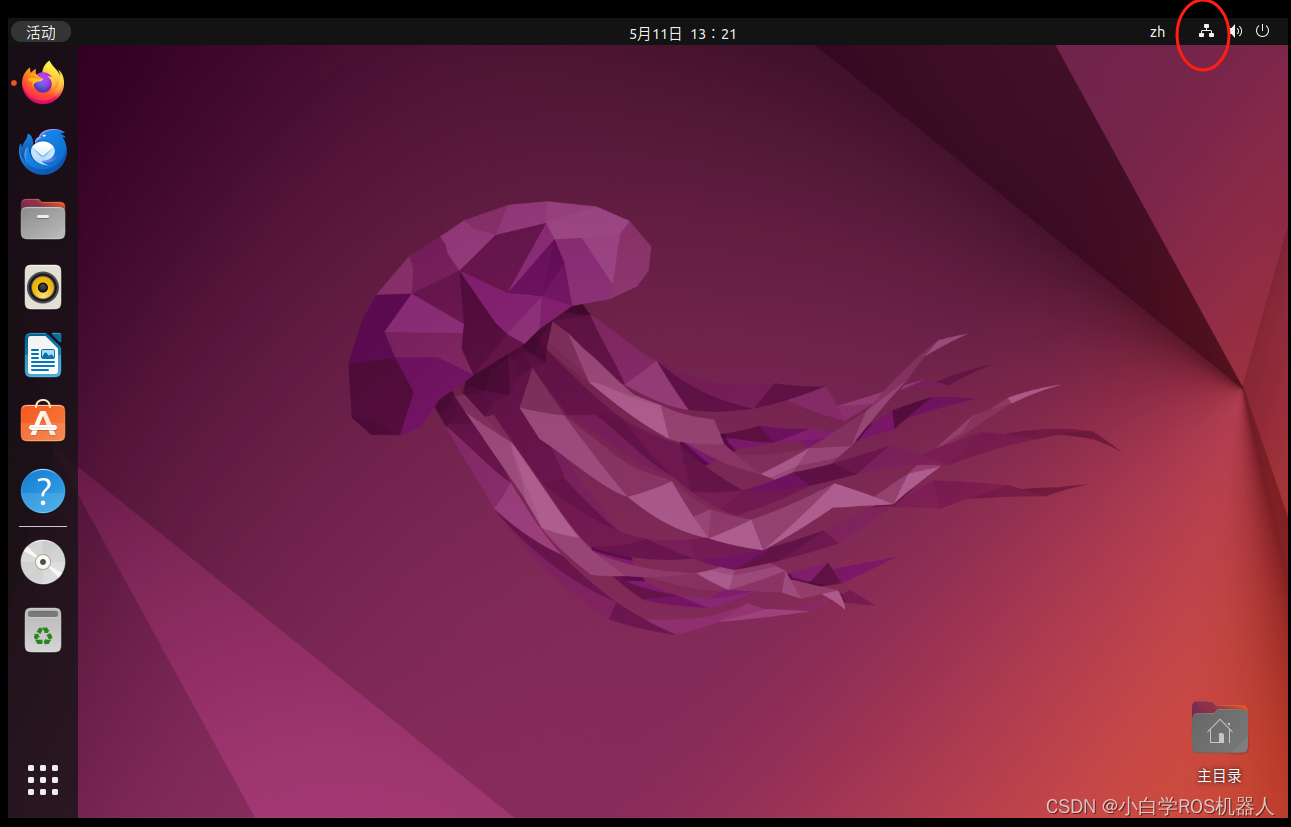The height and width of the screenshot is (827, 1291).
Task: Open the mounted disc icon in dock
Action: 43,562
